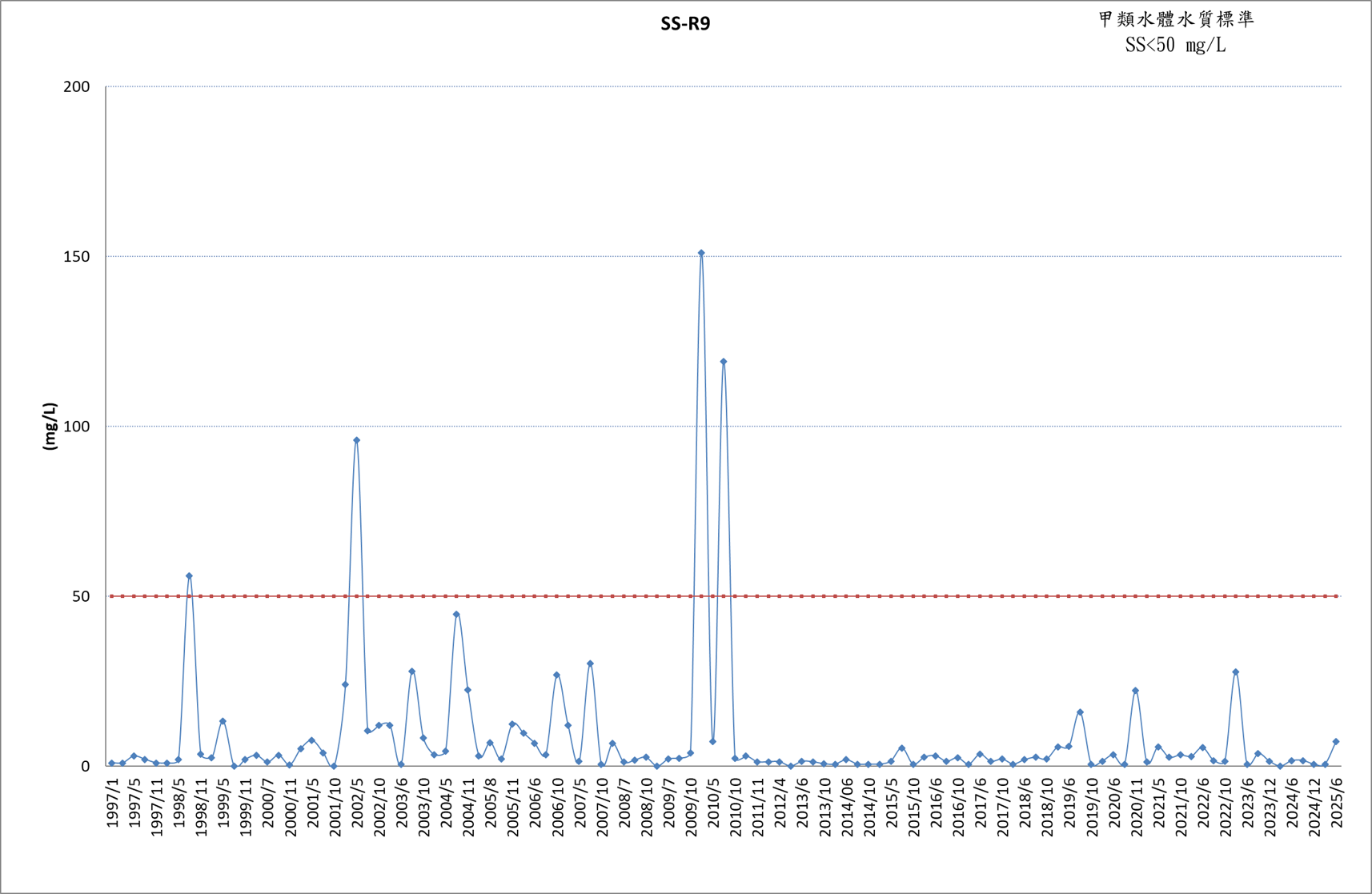Click the 2025/6 x-axis date label
The height and width of the screenshot is (894, 1372).
tap(1336, 803)
